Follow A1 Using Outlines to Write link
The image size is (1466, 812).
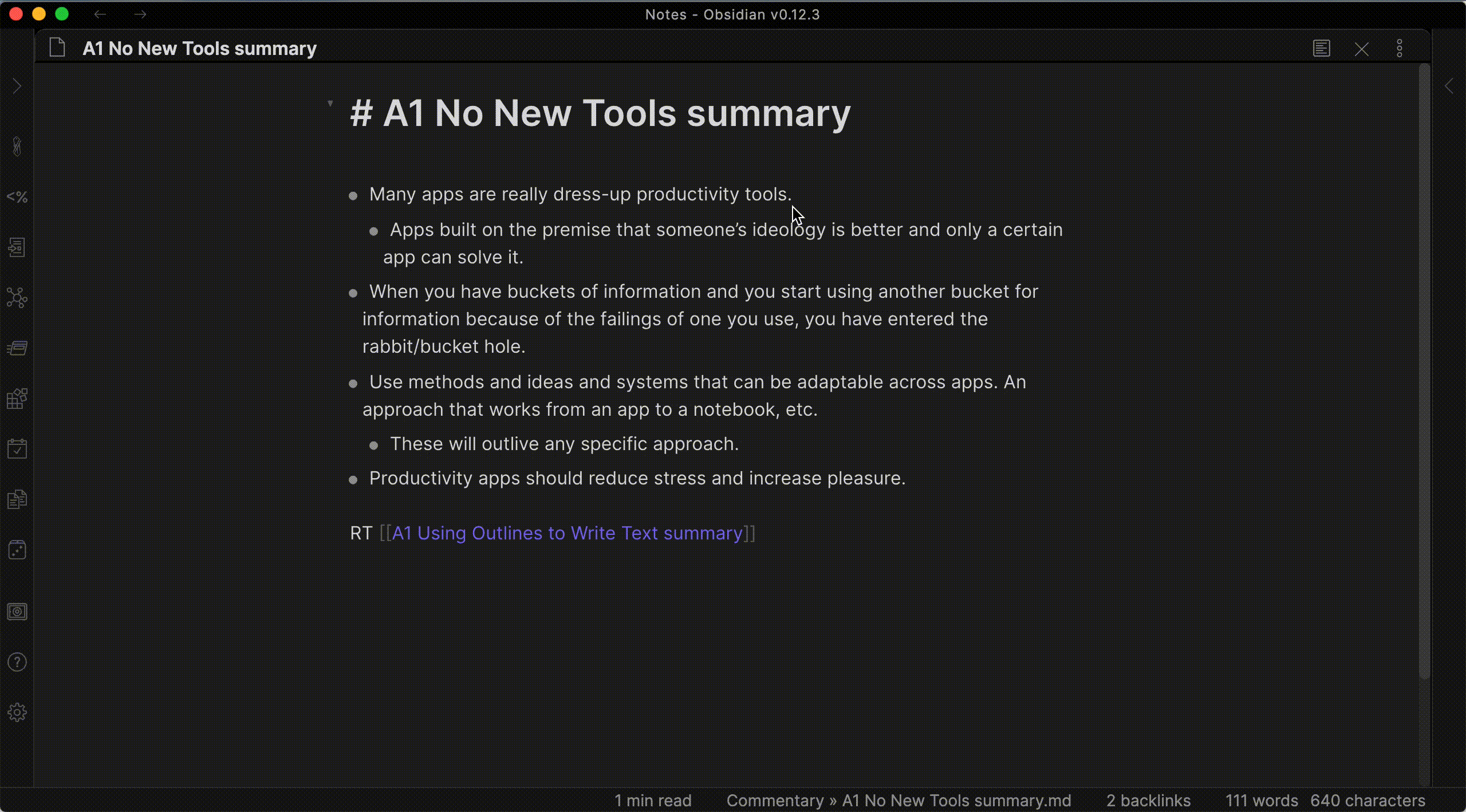point(567,533)
